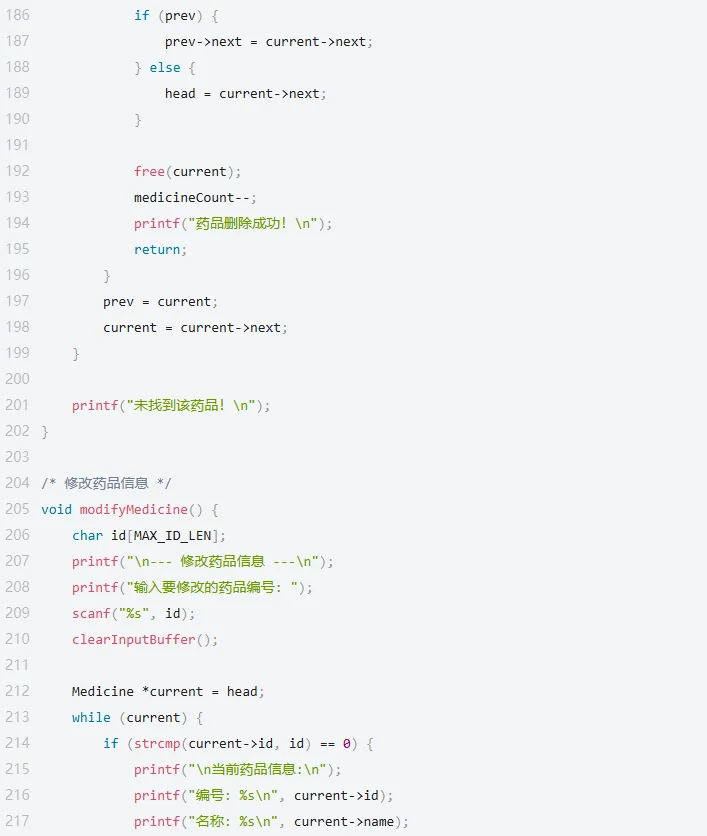Click 'current = current->next;' on line 198
Image resolution: width=707 pixels, height=836 pixels.
tap(195, 327)
